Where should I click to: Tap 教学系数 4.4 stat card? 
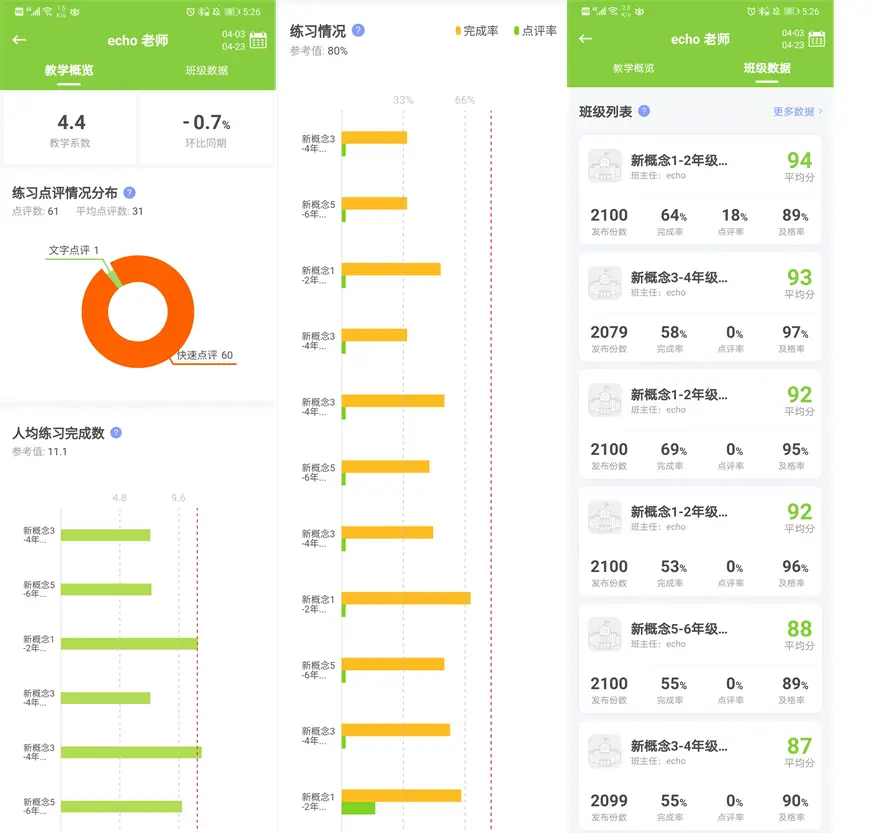point(70,129)
